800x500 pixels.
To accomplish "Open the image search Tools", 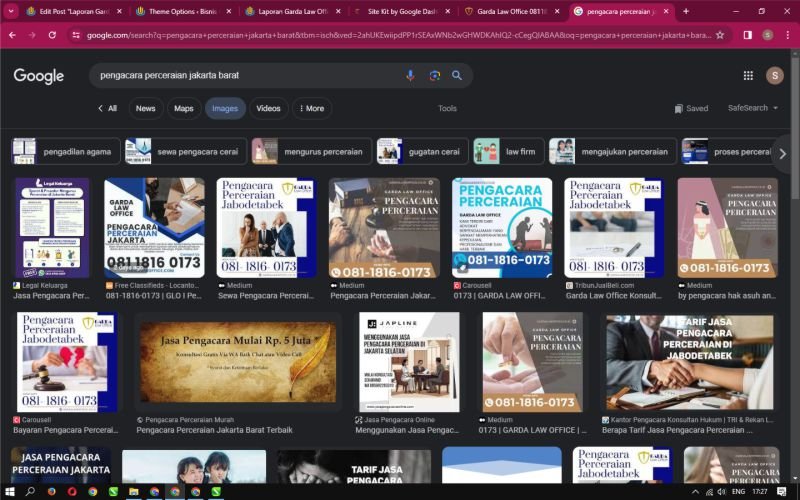I will 447,108.
